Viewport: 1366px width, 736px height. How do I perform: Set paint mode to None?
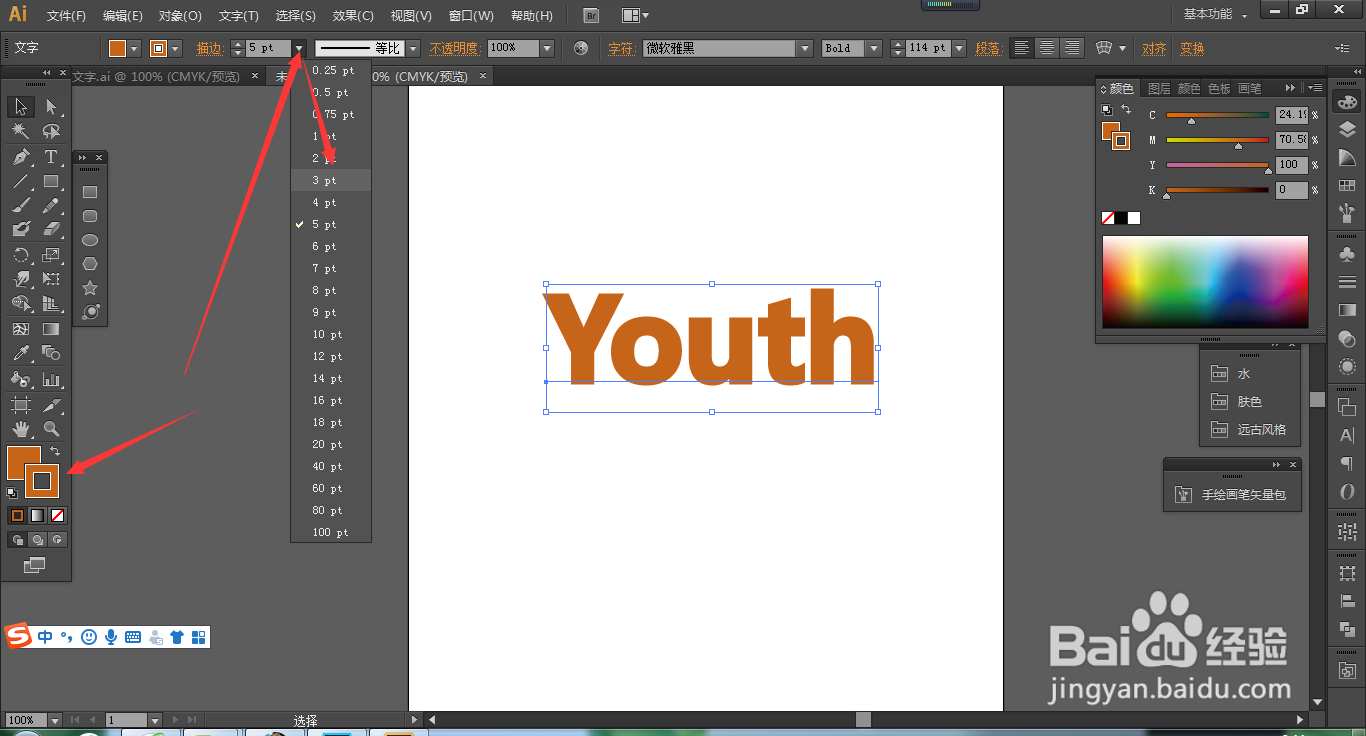pyautogui.click(x=57, y=516)
